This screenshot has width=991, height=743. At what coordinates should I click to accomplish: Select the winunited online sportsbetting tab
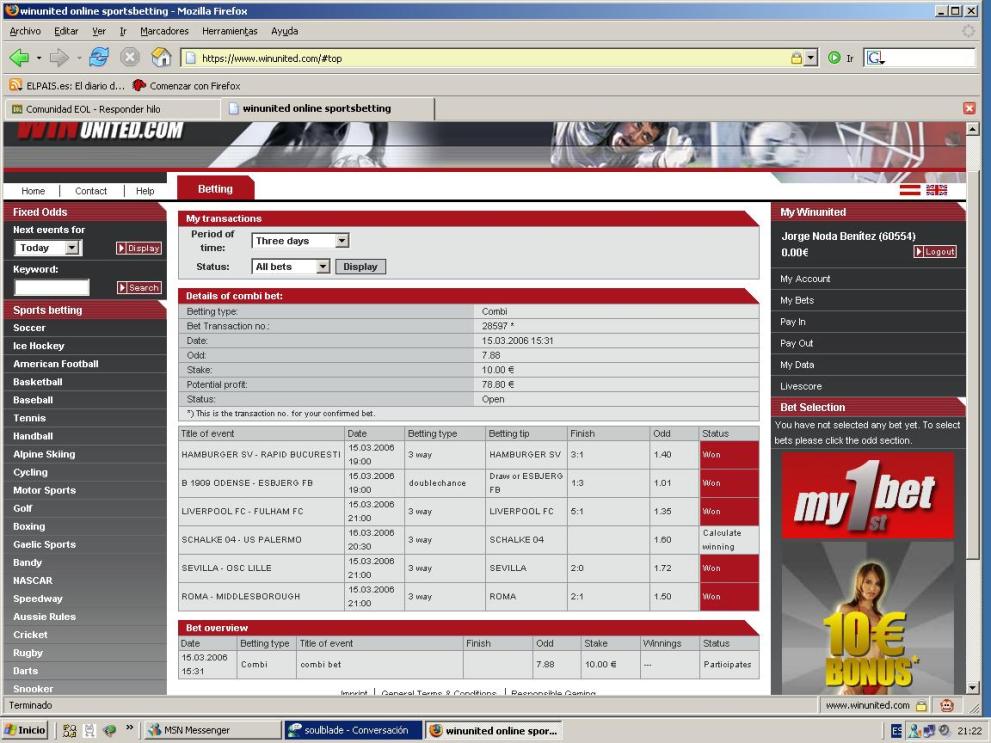click(x=329, y=109)
